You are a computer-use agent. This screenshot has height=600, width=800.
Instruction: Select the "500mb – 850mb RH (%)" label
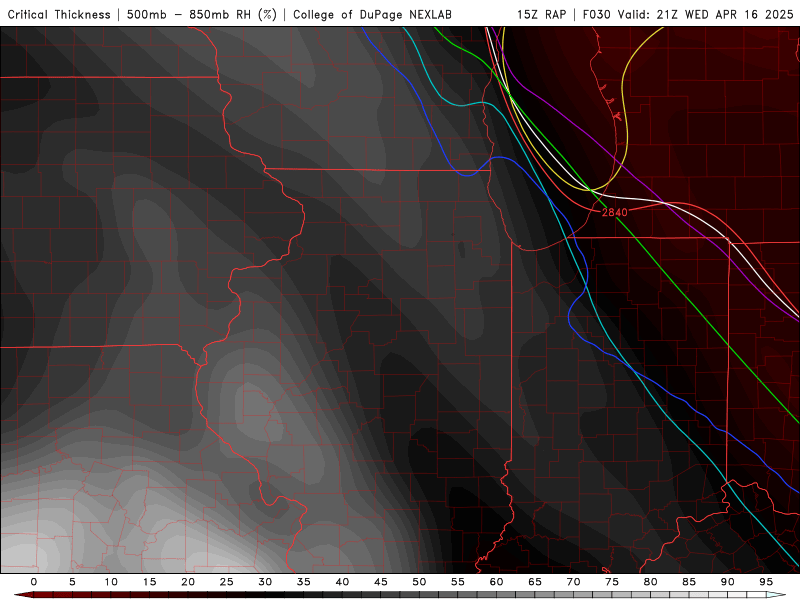tap(202, 14)
